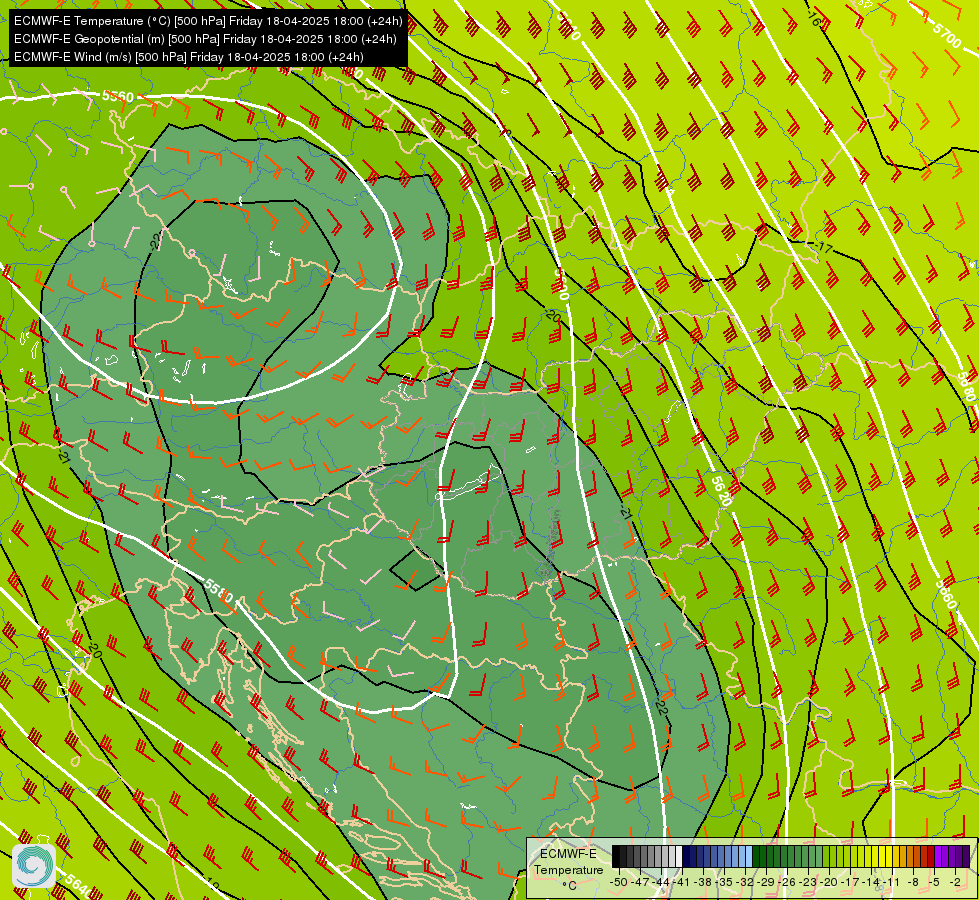Screen dimensions: 979x900
Task: Pick the dark red legend swatch above -5
Action: coord(931,857)
